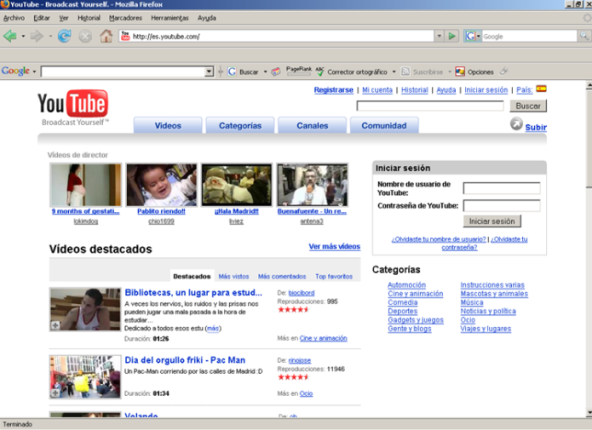Open the Música category link

[472, 302]
